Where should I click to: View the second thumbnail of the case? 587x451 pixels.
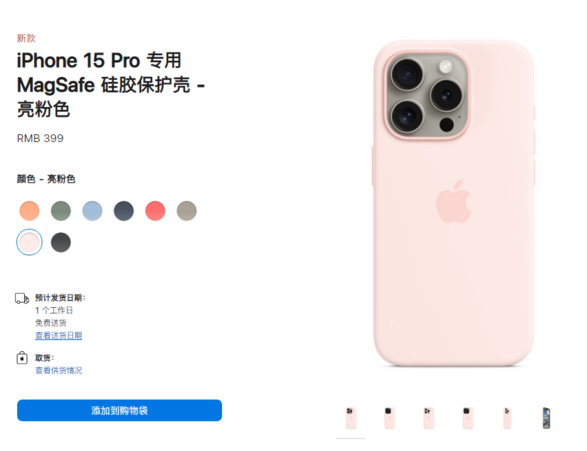[x=390, y=418]
